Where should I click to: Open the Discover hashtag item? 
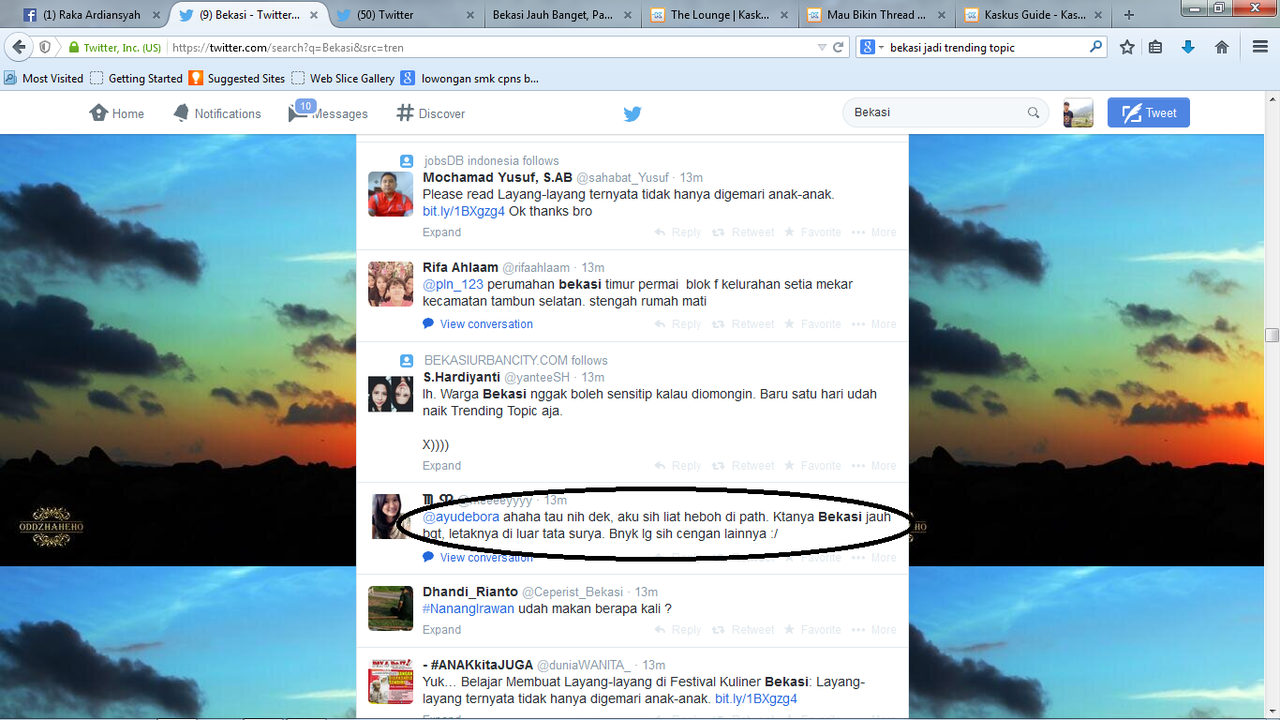(431, 113)
